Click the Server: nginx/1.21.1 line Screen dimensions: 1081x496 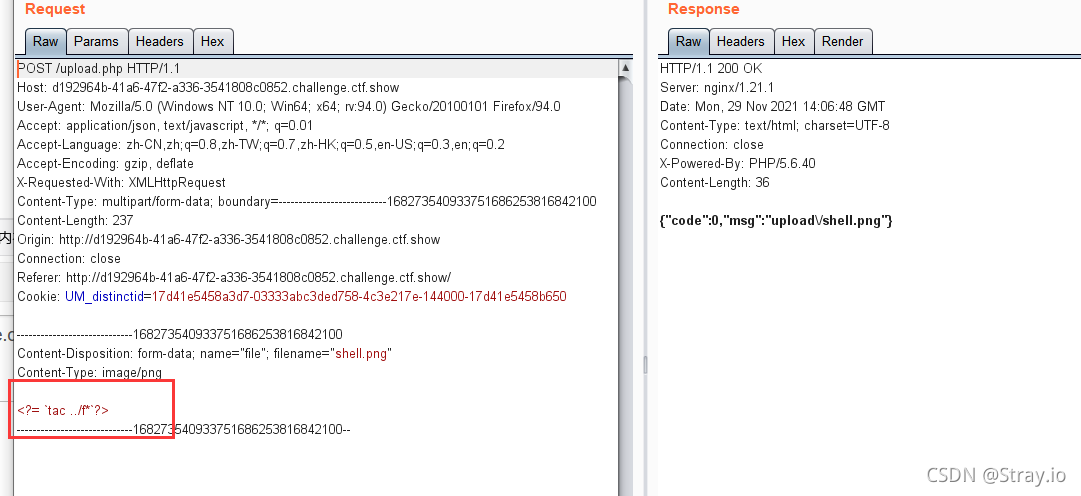click(x=716, y=88)
